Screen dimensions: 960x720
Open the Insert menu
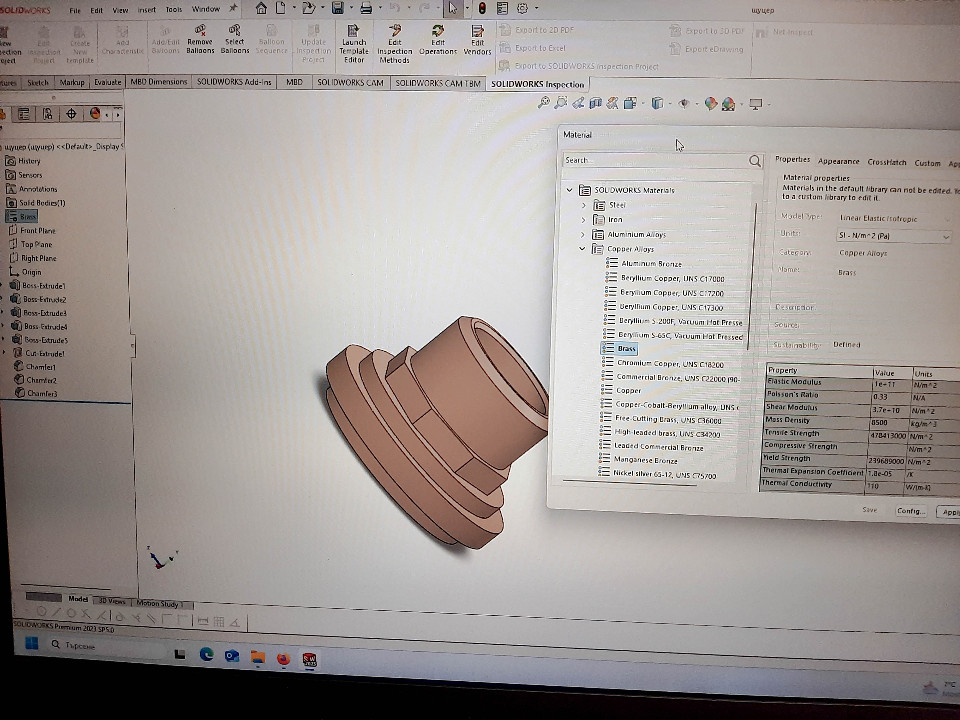[x=146, y=10]
